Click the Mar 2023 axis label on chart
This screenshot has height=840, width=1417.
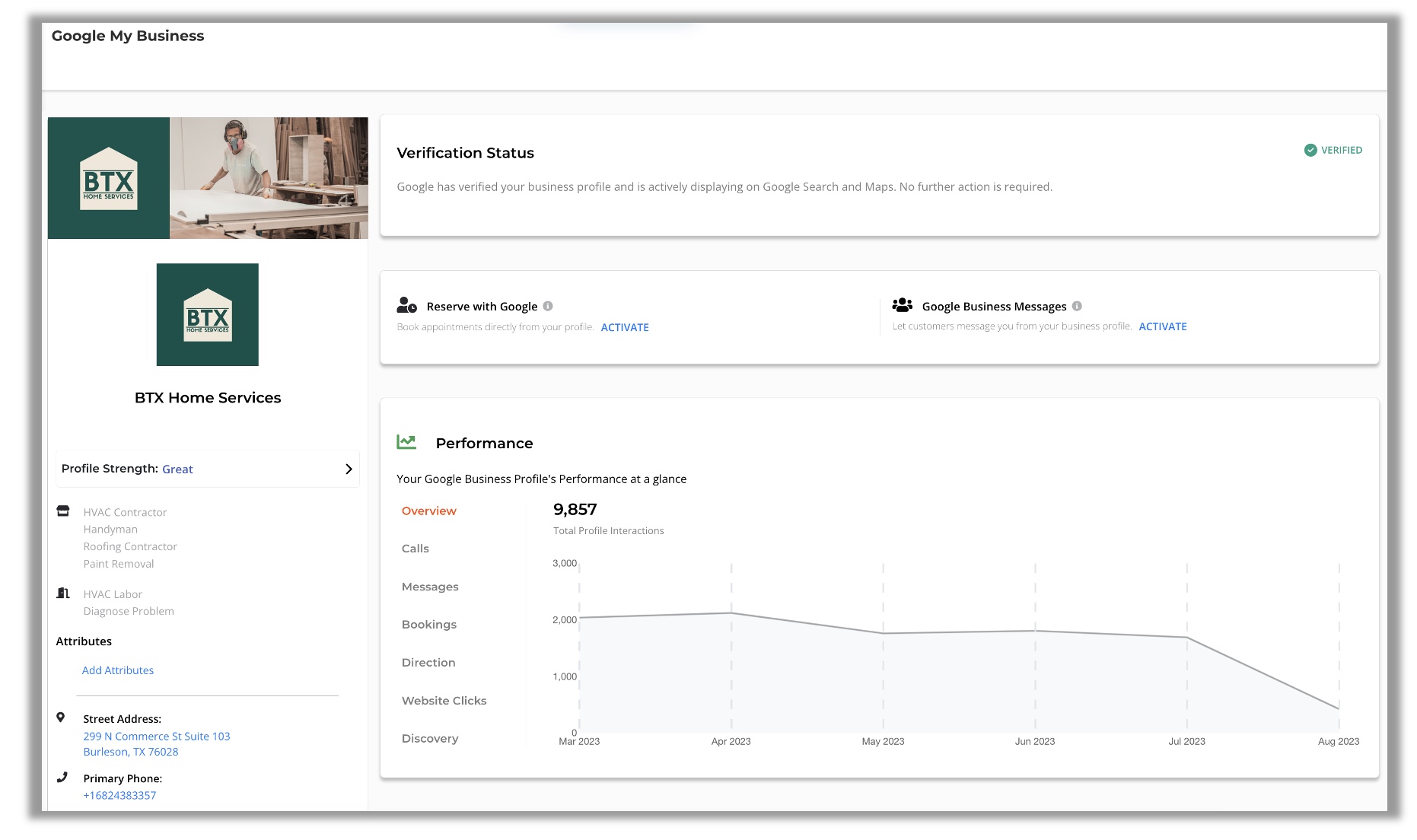pyautogui.click(x=579, y=741)
